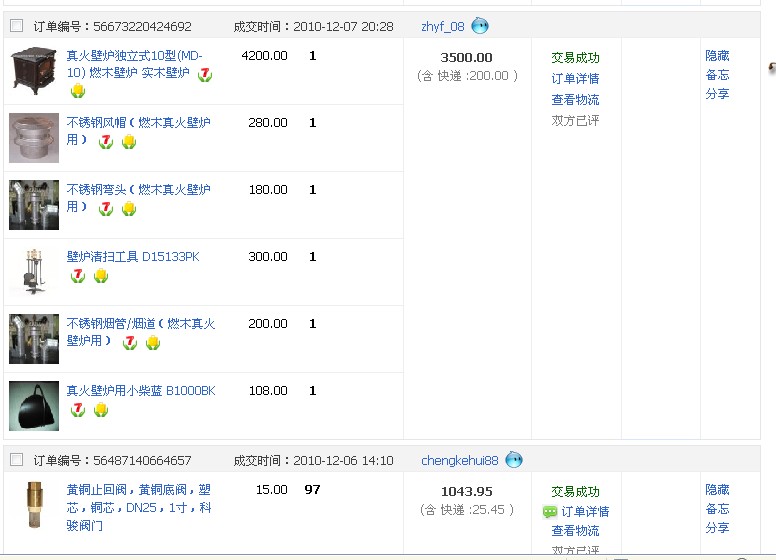Click the 7-day return badge on 小柴蓝 B1000BK
776x560 pixels.
click(78, 410)
